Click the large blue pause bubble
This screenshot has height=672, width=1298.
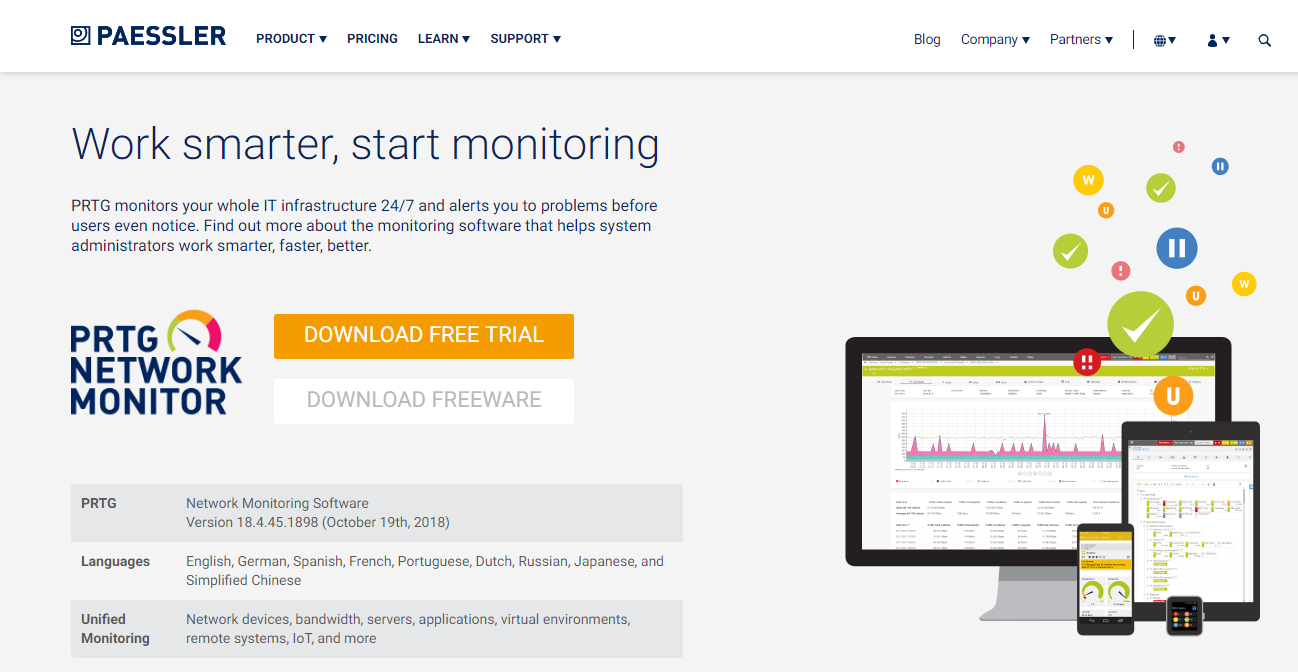point(1177,248)
